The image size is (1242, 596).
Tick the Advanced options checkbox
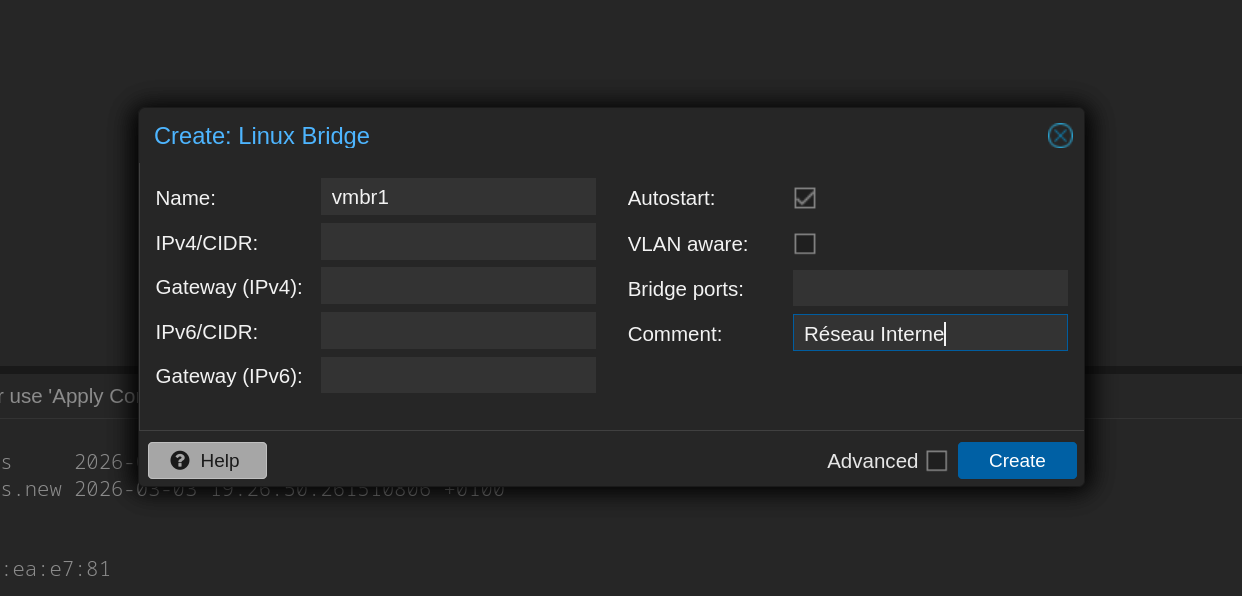[936, 461]
